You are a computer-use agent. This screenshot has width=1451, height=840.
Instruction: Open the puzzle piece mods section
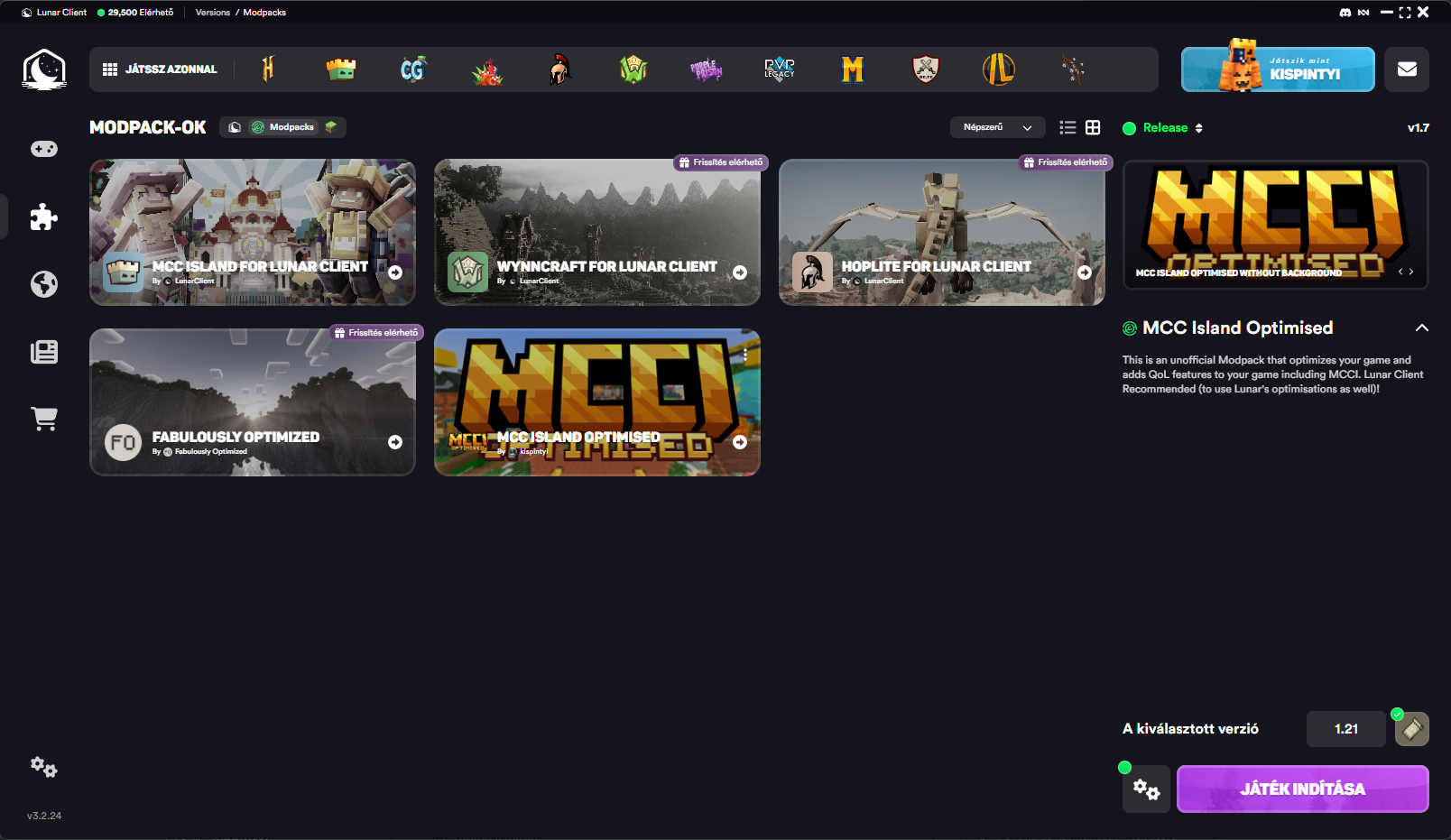click(44, 217)
